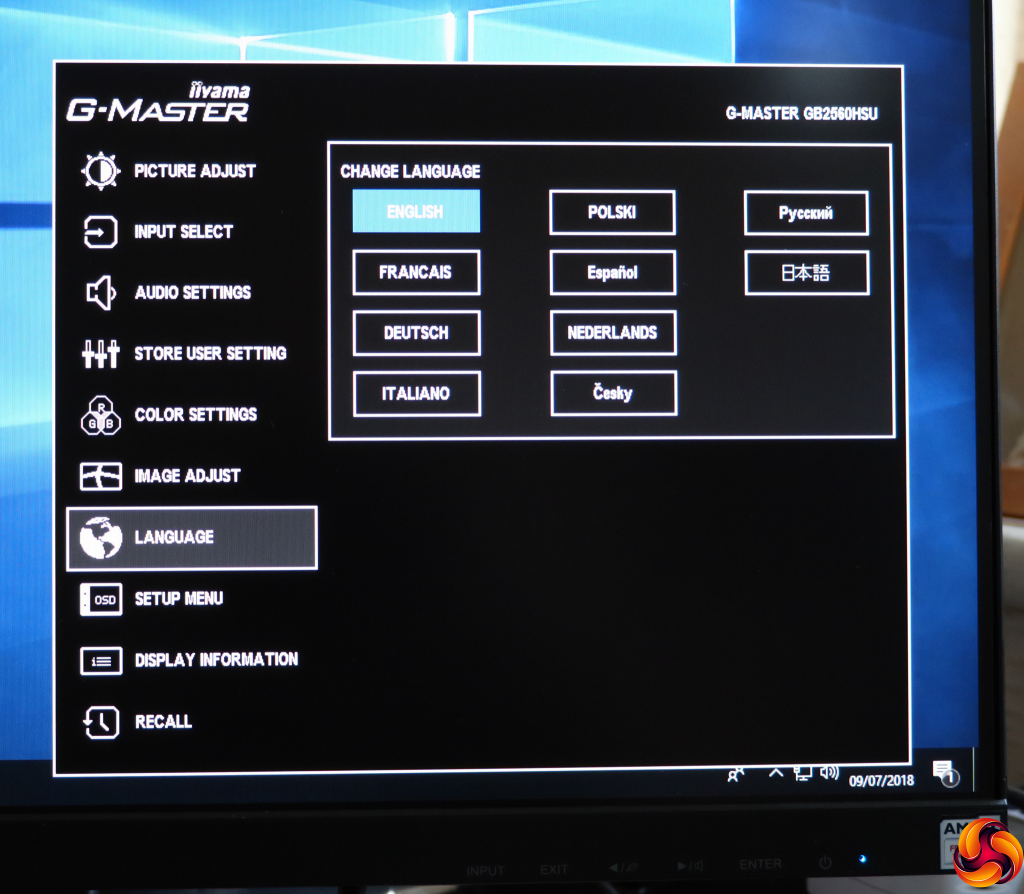Image resolution: width=1024 pixels, height=894 pixels.
Task: Click the Display Information list icon
Action: click(101, 661)
